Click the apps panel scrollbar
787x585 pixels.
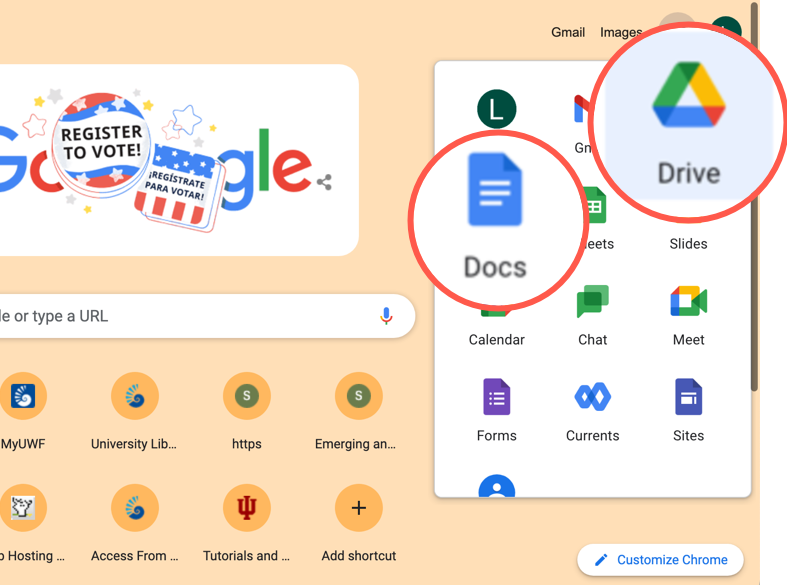[754, 196]
